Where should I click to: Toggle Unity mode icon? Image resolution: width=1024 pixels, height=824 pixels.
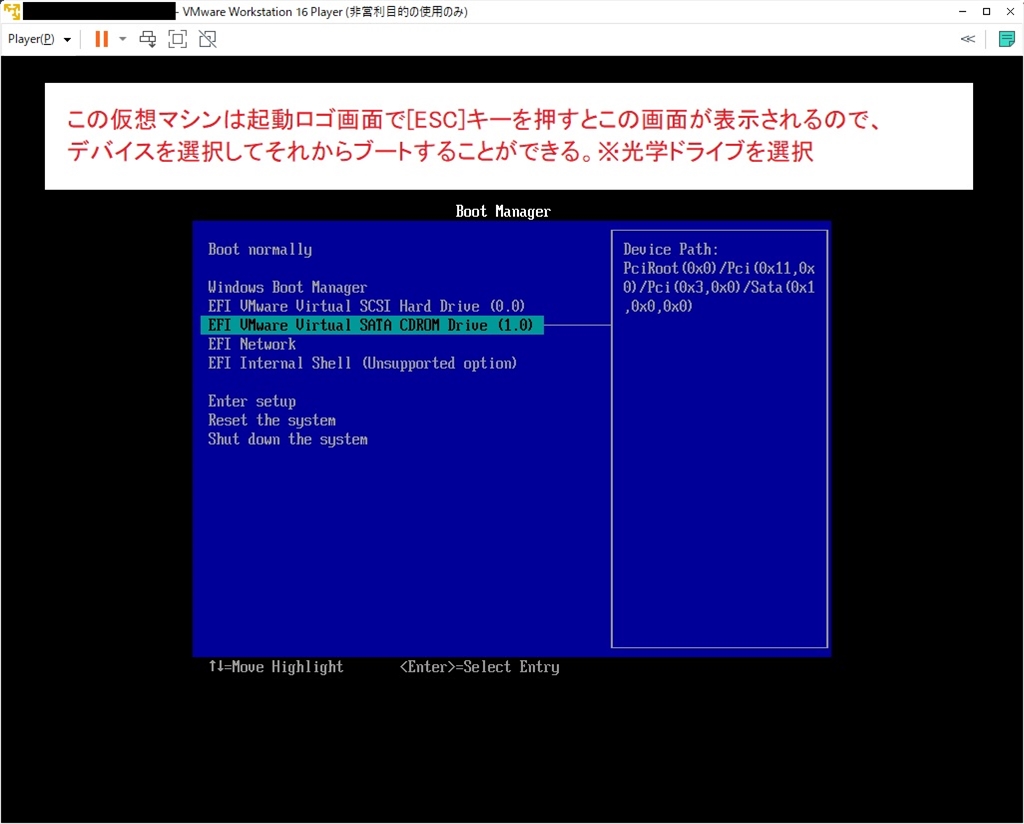point(208,39)
